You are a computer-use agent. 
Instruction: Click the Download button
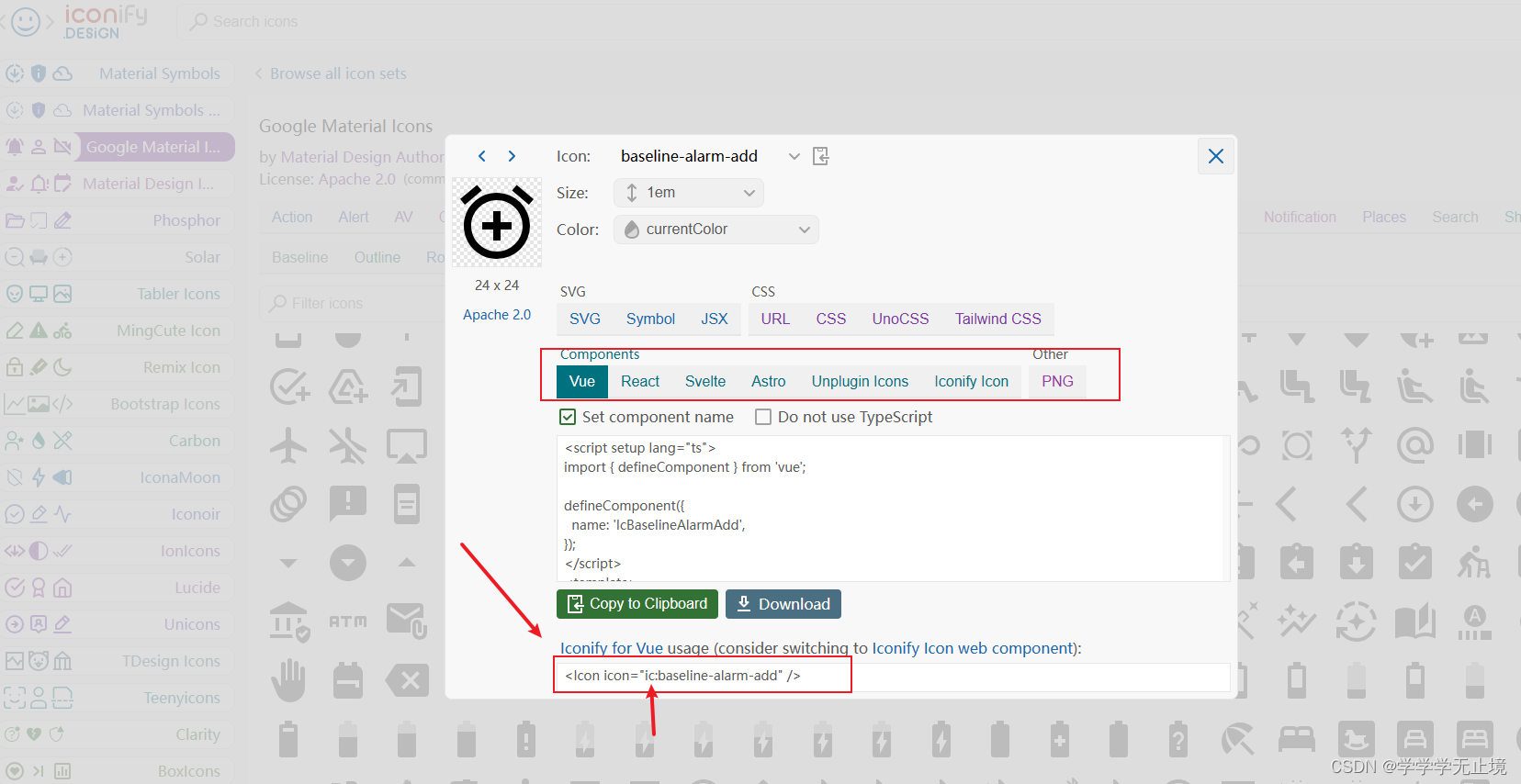[x=783, y=604]
